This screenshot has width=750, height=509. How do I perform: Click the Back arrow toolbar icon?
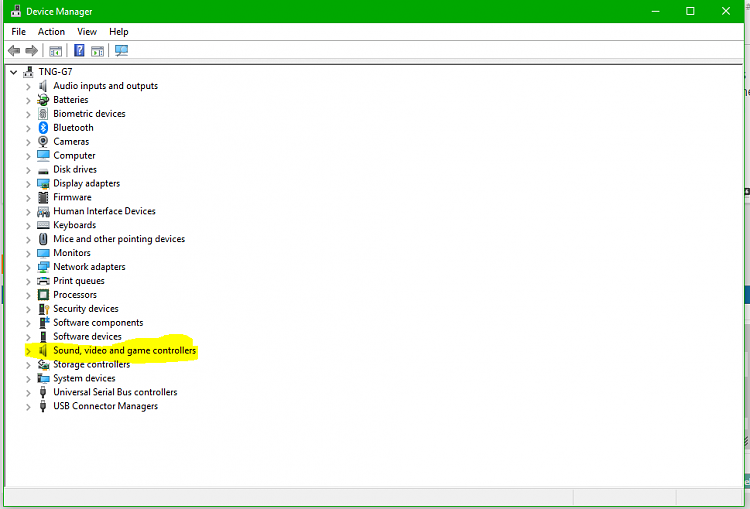tap(14, 50)
